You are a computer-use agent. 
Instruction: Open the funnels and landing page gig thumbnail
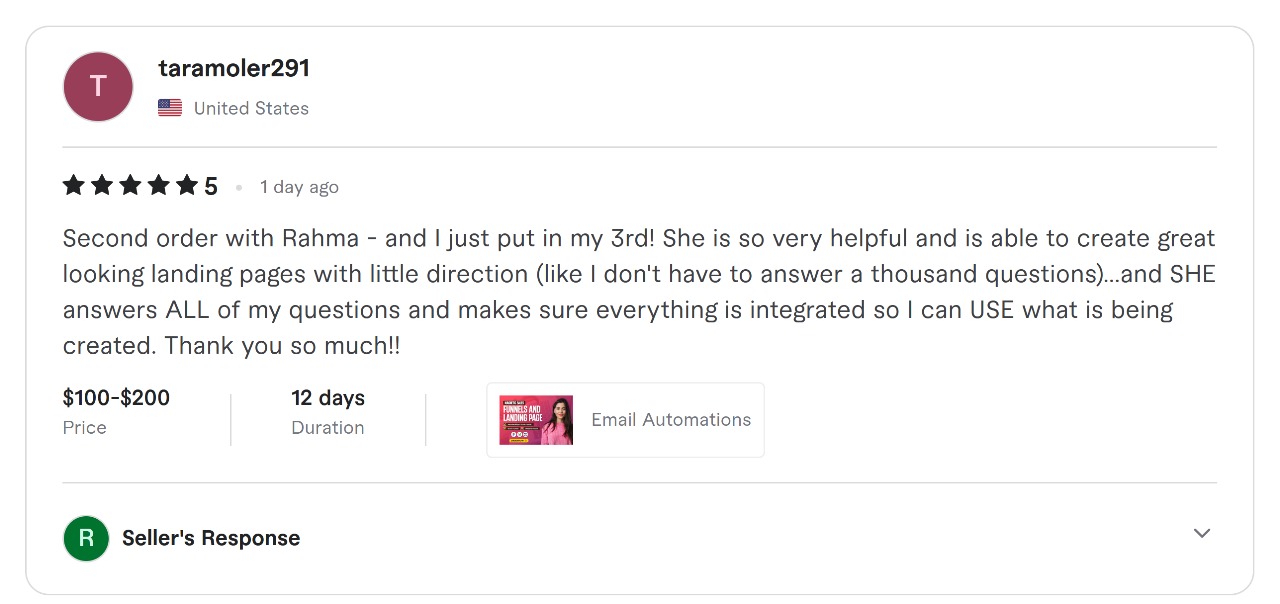click(x=536, y=420)
